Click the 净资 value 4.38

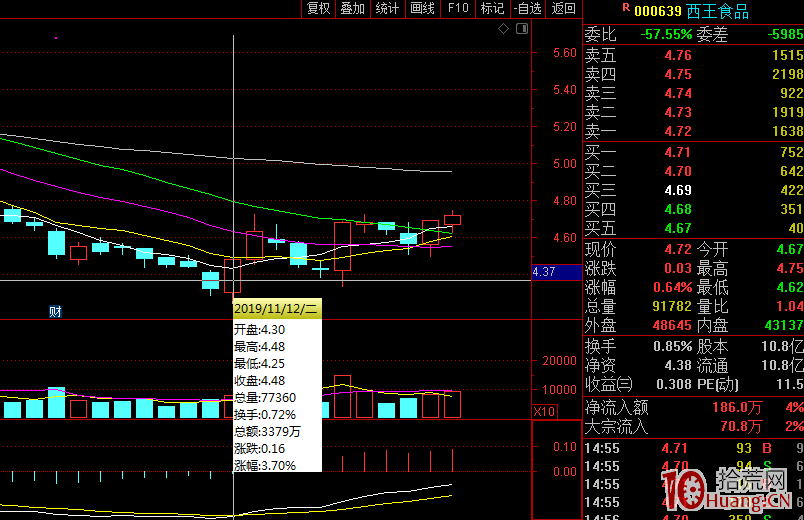(x=678, y=365)
